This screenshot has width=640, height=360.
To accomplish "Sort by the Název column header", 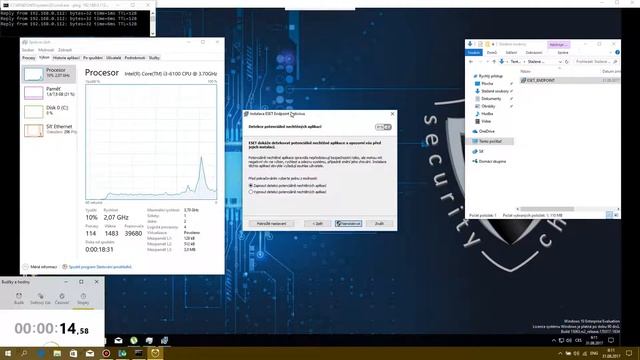I will pyautogui.click(x=526, y=71).
